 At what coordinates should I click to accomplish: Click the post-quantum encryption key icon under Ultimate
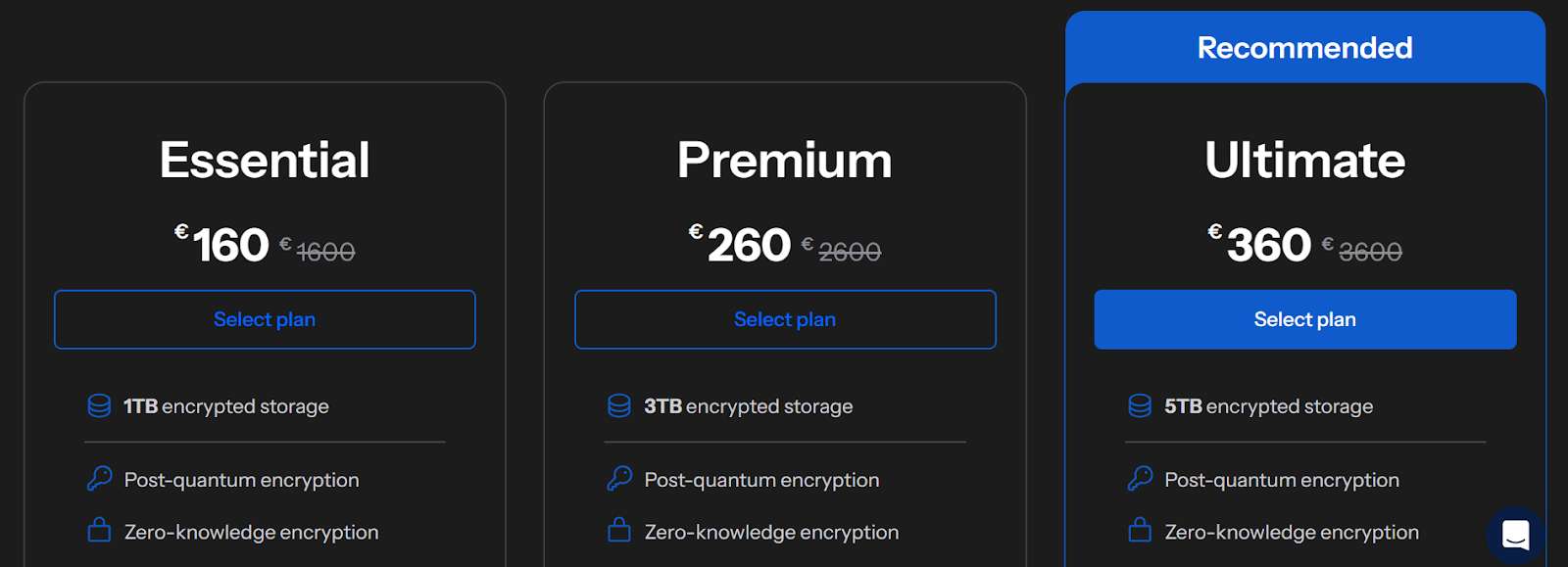point(1139,479)
